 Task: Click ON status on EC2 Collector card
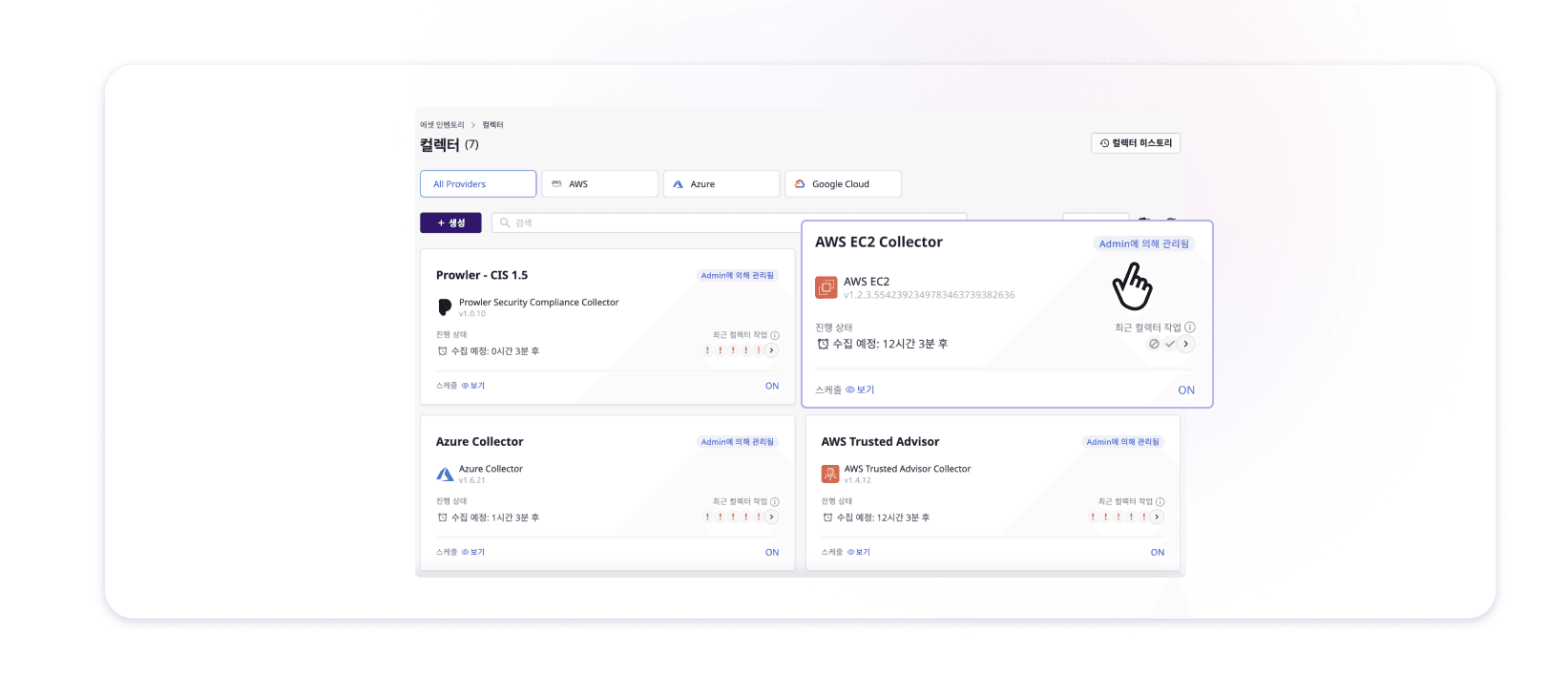(x=1186, y=390)
